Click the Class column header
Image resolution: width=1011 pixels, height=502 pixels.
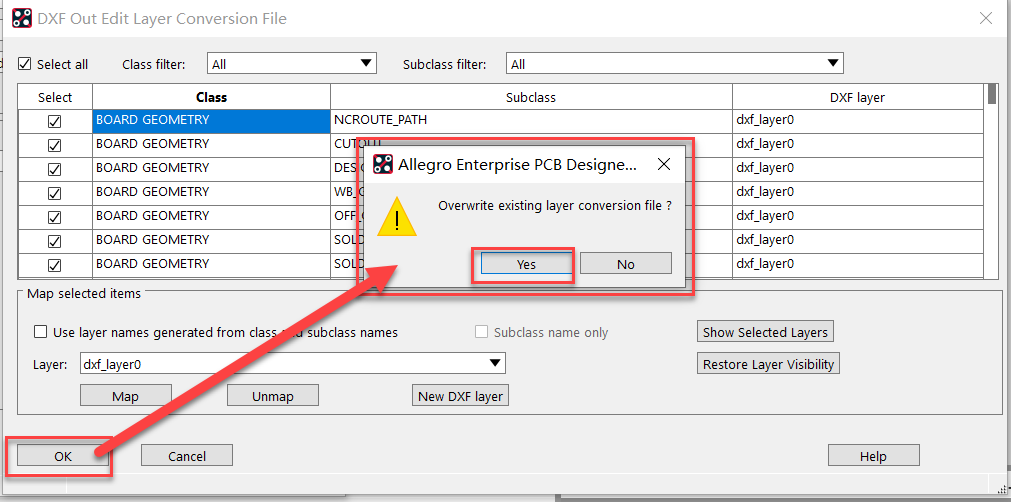(211, 97)
